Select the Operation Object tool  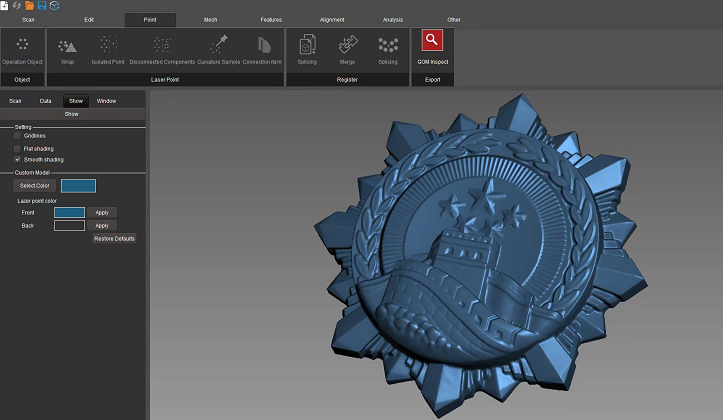point(22,51)
